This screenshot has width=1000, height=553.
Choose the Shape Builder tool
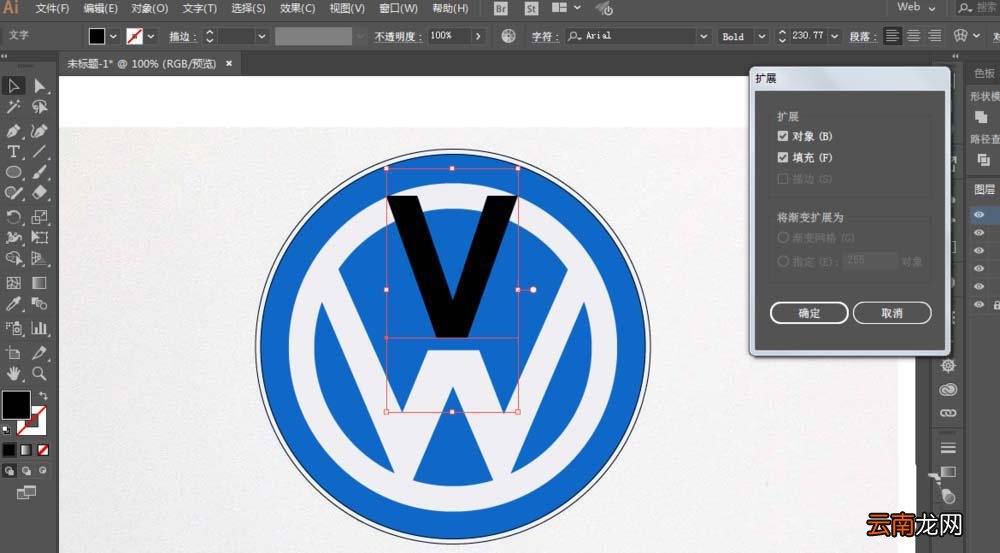13,258
